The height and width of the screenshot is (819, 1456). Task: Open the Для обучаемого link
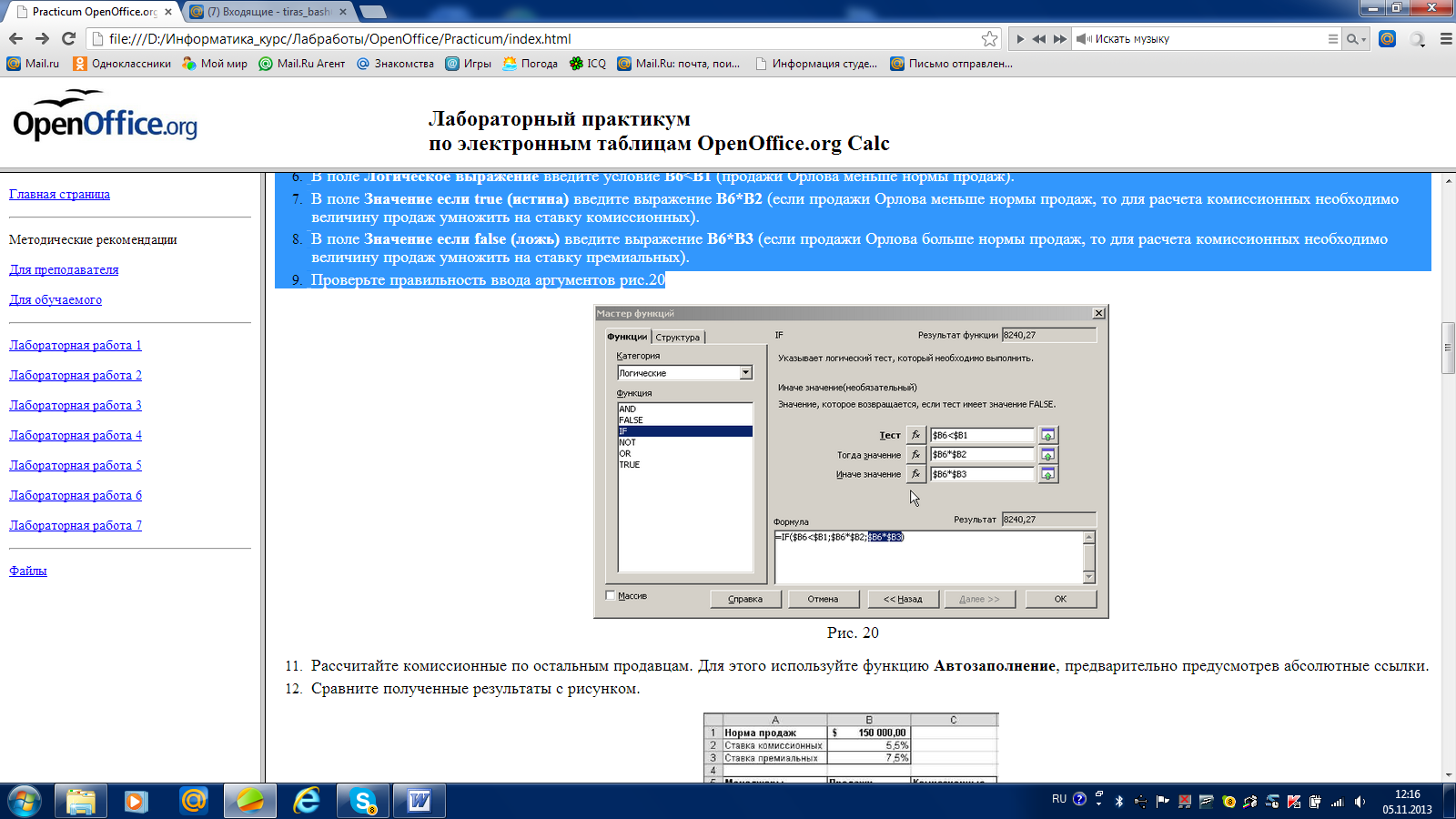point(56,299)
